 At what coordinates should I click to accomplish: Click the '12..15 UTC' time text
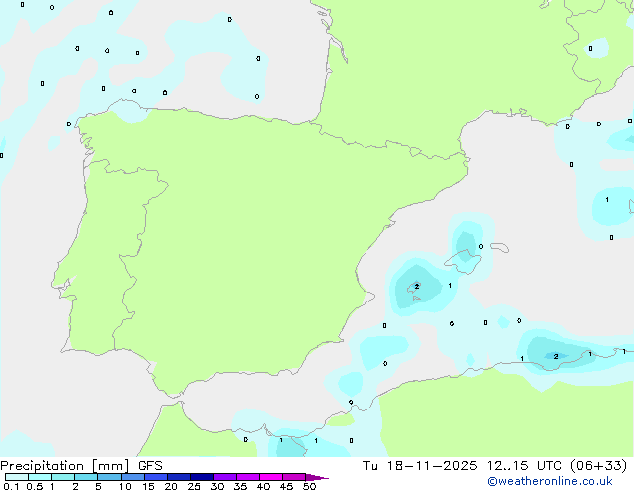coord(524,466)
